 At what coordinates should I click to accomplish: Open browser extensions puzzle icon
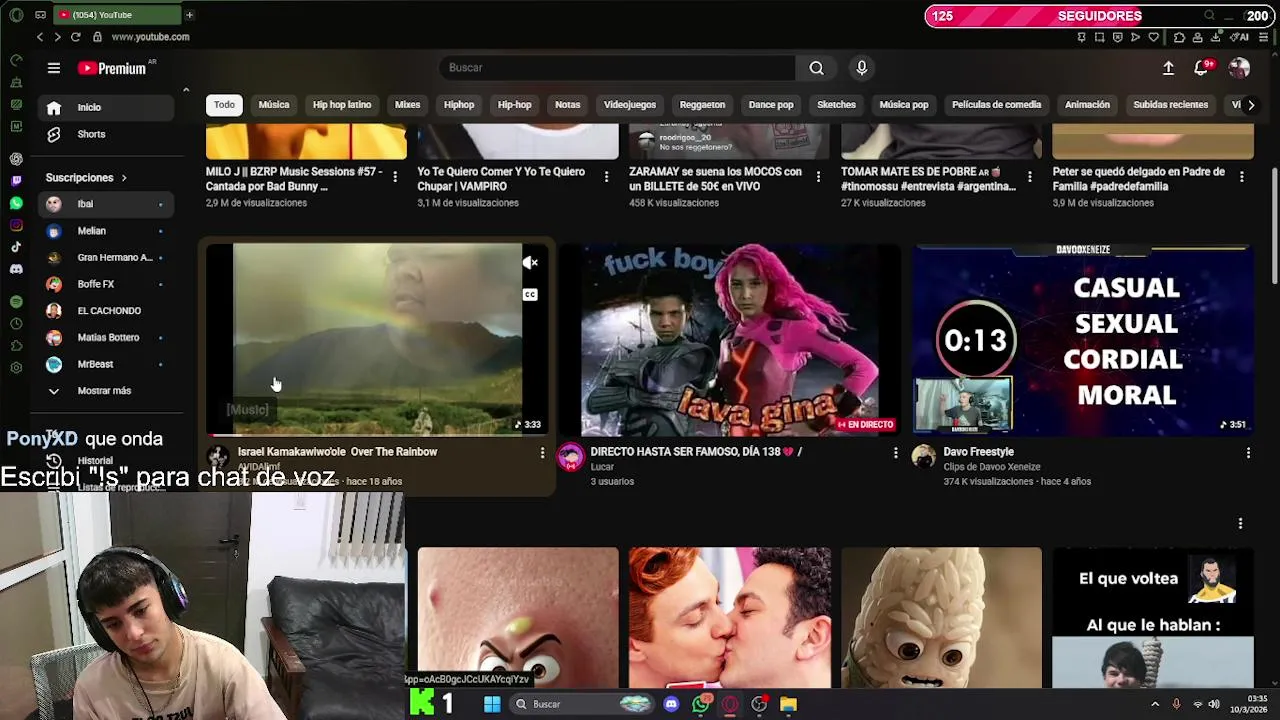[x=1179, y=37]
